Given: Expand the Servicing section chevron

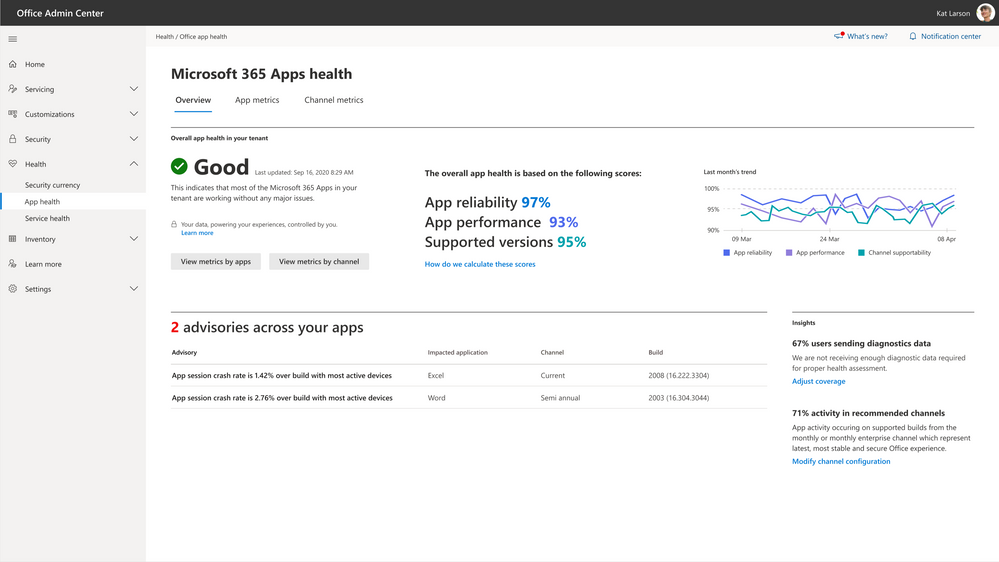Looking at the screenshot, I should pyautogui.click(x=134, y=89).
